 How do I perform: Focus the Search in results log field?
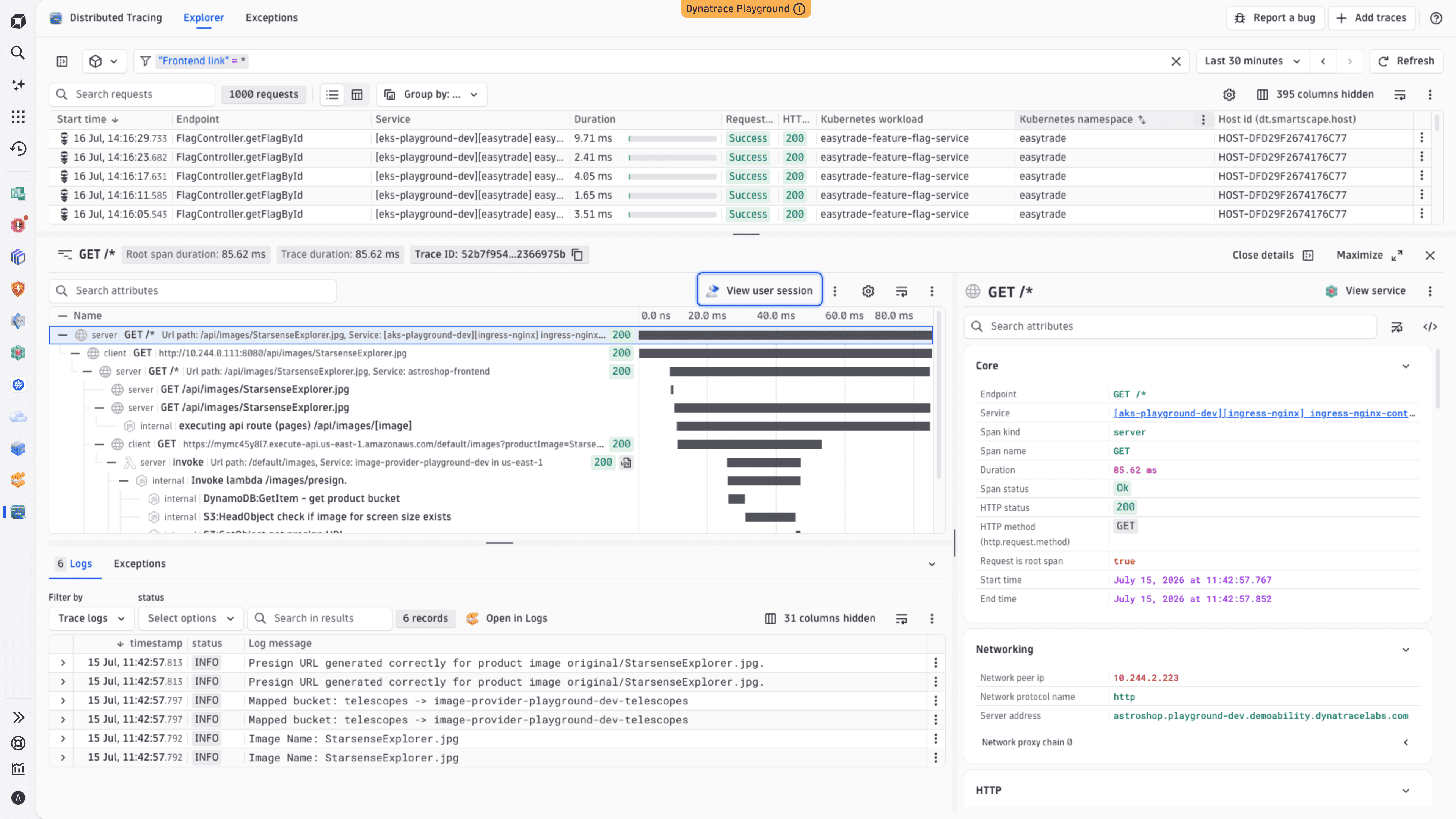[320, 618]
